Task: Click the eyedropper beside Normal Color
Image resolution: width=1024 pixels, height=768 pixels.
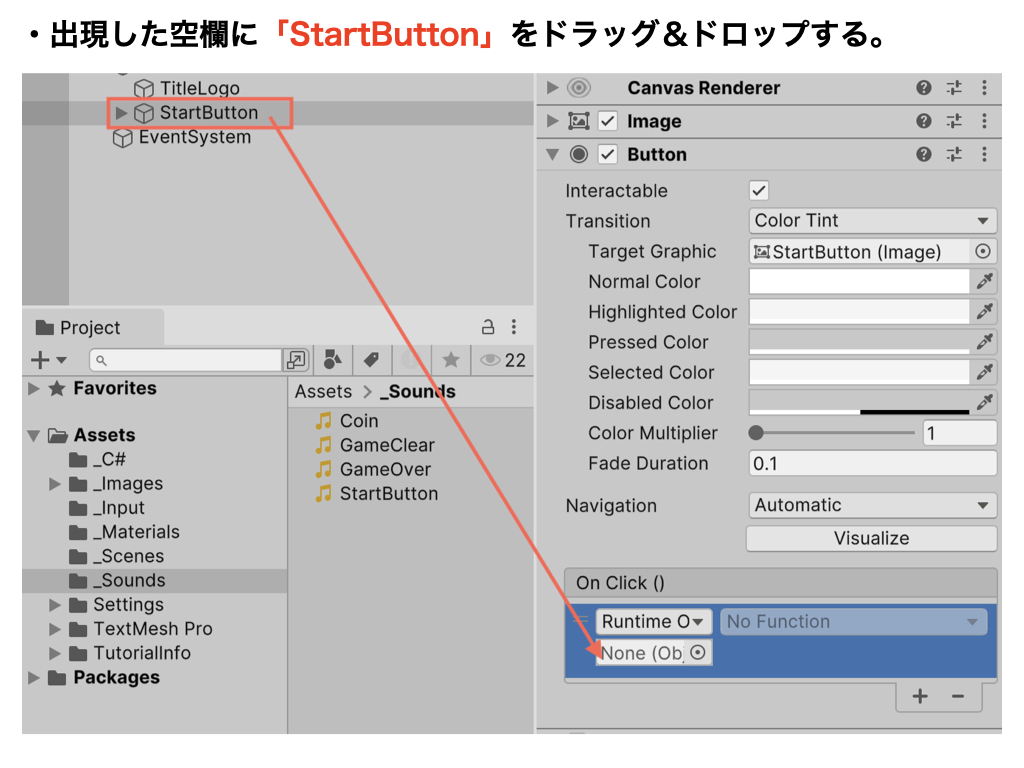Action: coord(985,282)
